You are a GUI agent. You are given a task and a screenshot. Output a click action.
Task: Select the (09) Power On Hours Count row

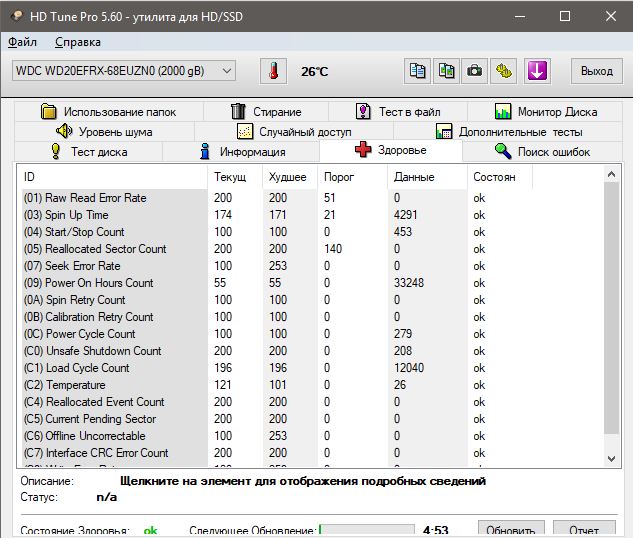pyautogui.click(x=275, y=283)
